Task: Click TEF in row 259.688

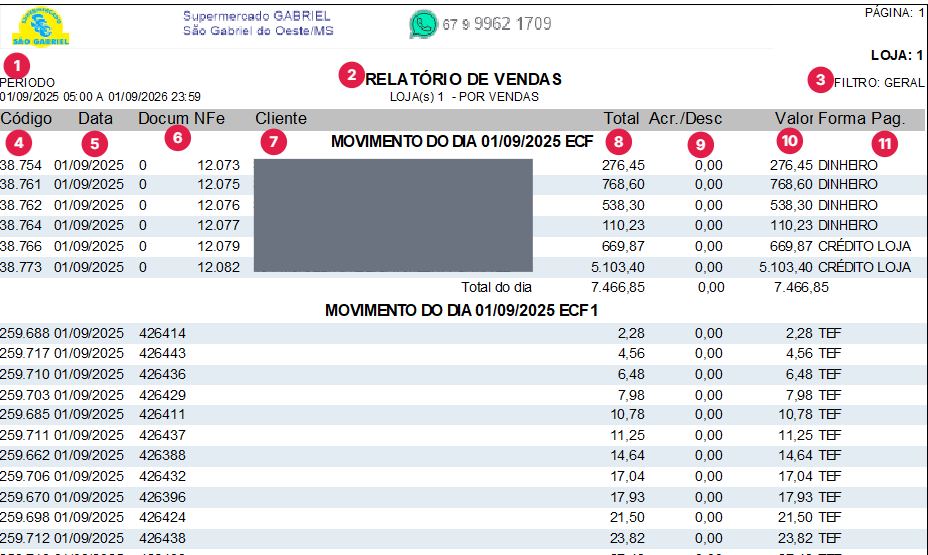Action: coord(830,333)
